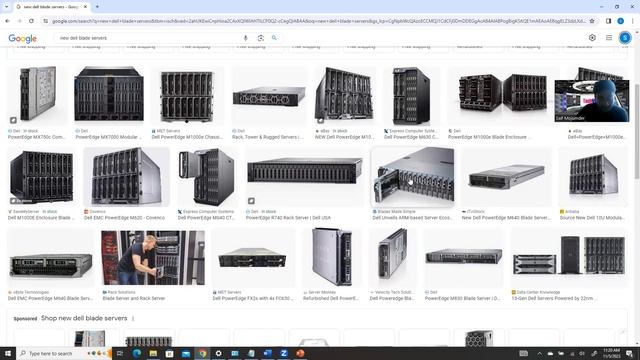Click 'Dell EMC PowerEdge M620 - Covenco' caption
This screenshot has height=360, width=640.
click(x=124, y=218)
